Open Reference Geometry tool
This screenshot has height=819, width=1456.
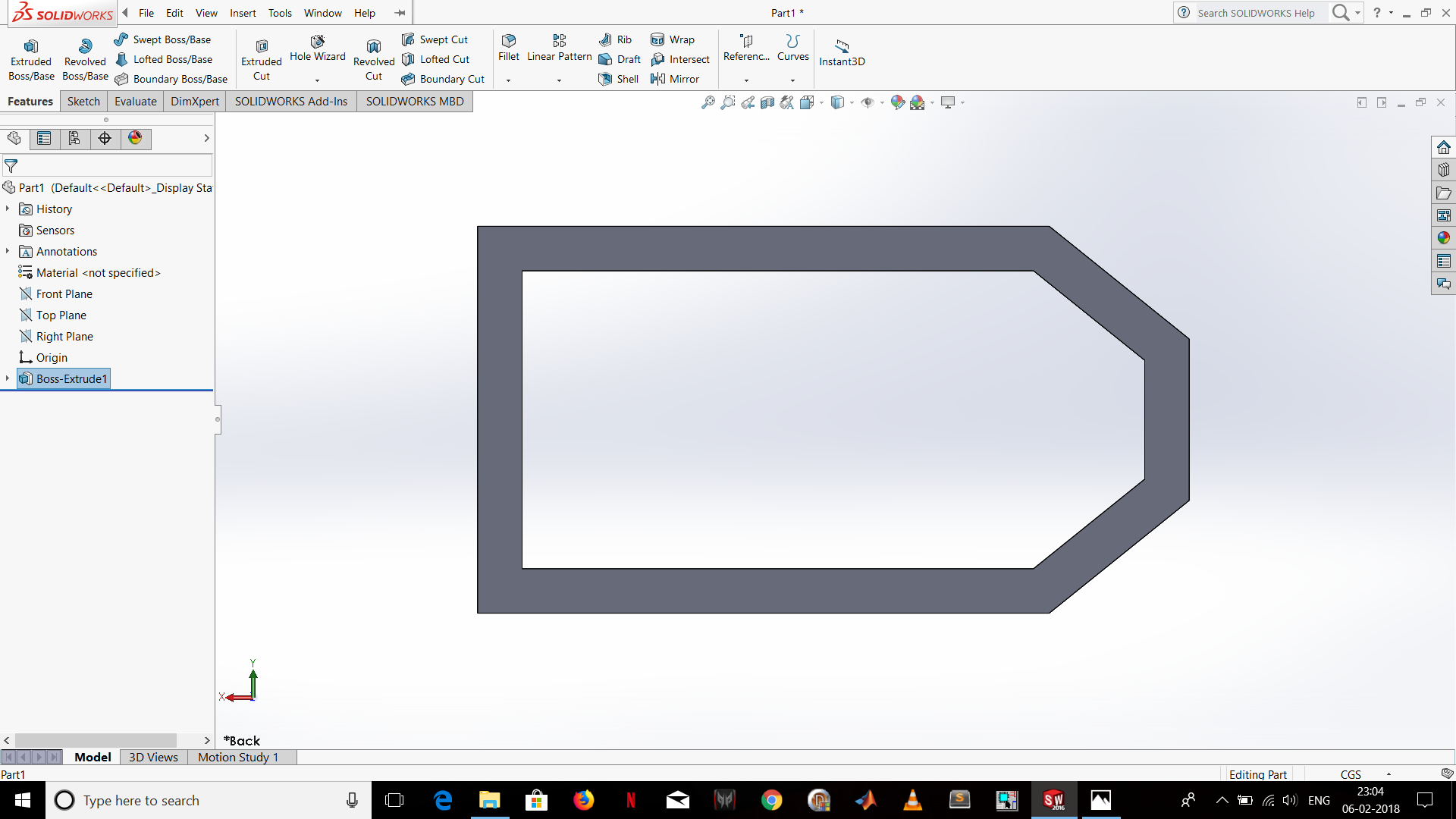pos(746,48)
